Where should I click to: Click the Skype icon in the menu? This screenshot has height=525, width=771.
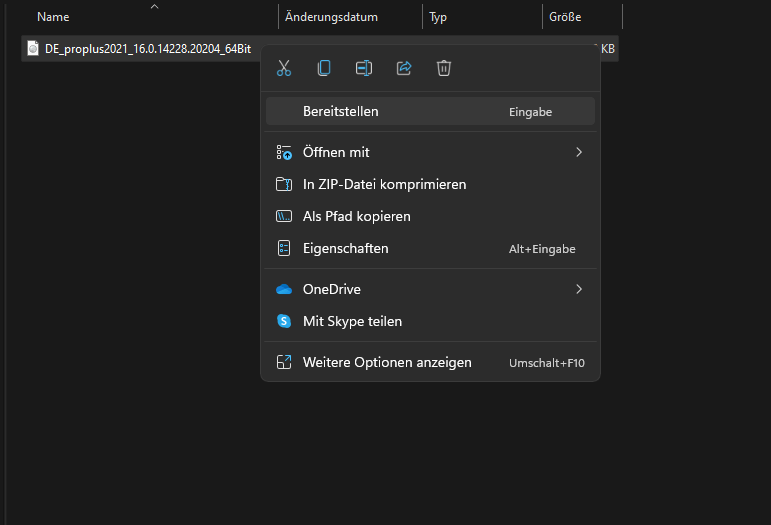pyautogui.click(x=284, y=321)
